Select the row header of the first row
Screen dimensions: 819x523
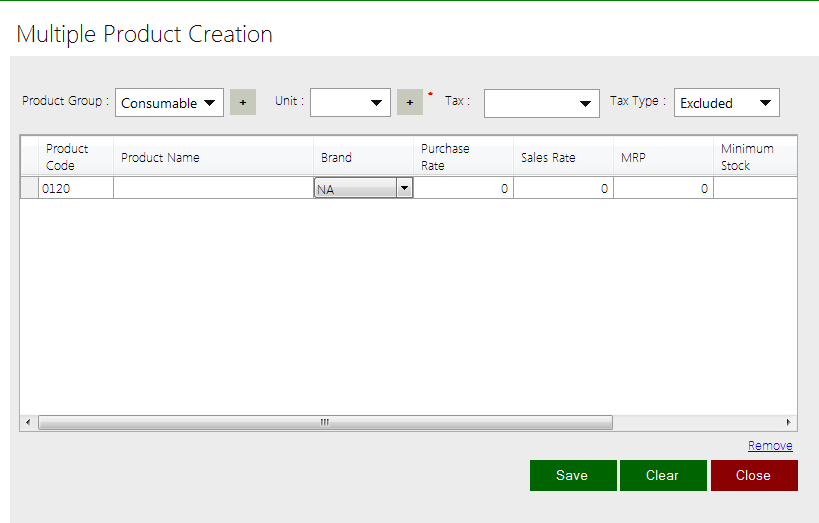(x=29, y=188)
